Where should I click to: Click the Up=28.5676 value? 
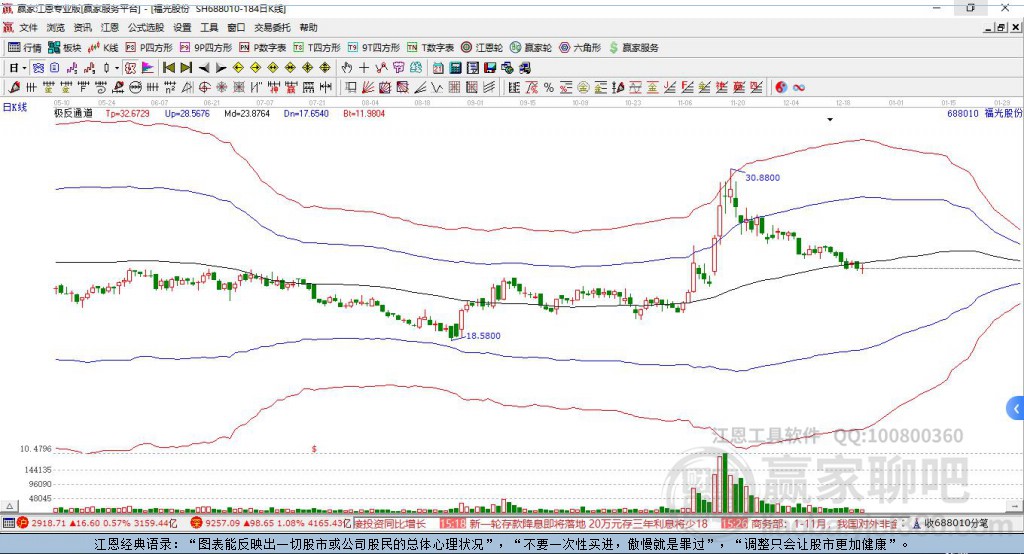(187, 113)
